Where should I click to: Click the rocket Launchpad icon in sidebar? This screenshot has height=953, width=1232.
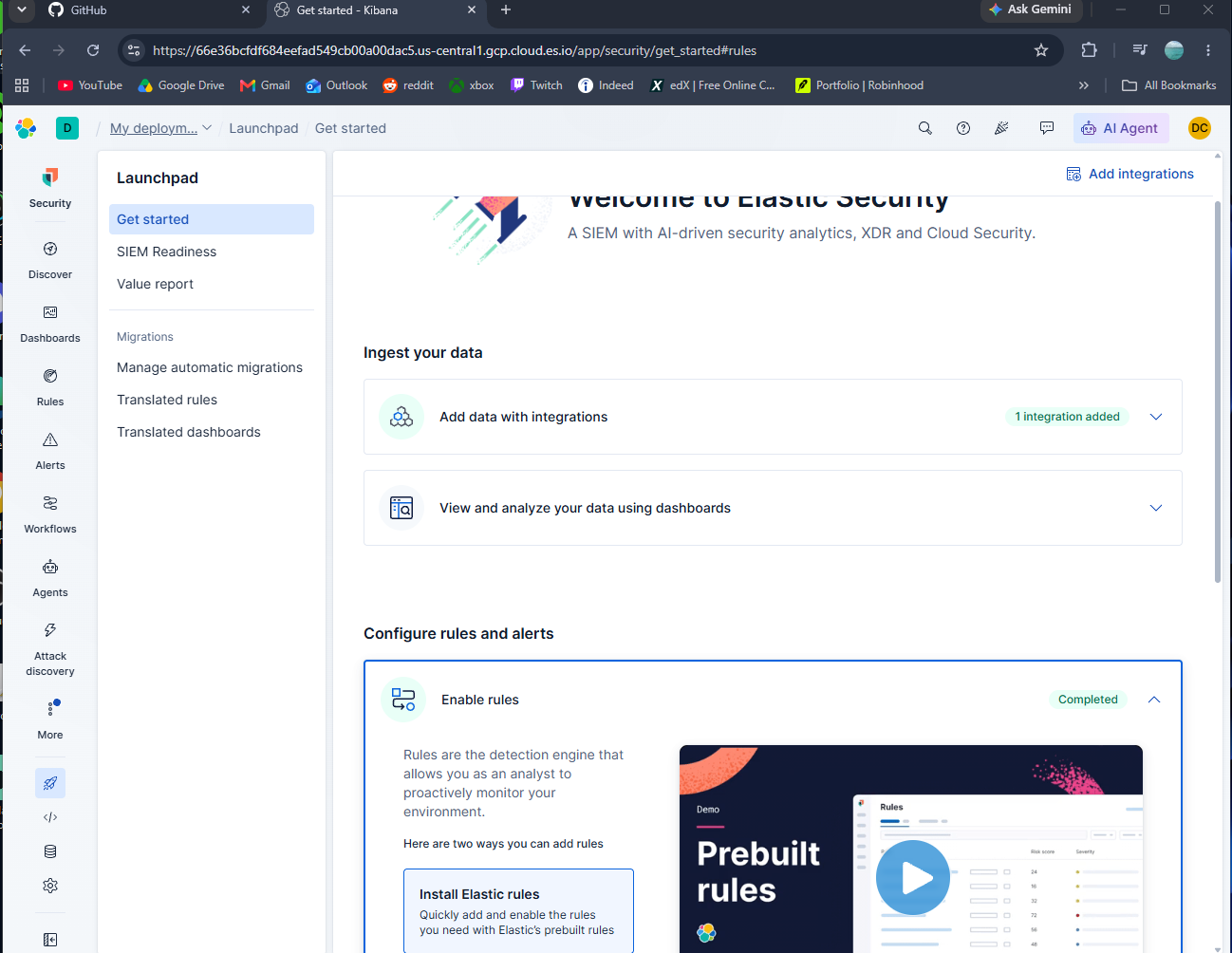coord(50,783)
